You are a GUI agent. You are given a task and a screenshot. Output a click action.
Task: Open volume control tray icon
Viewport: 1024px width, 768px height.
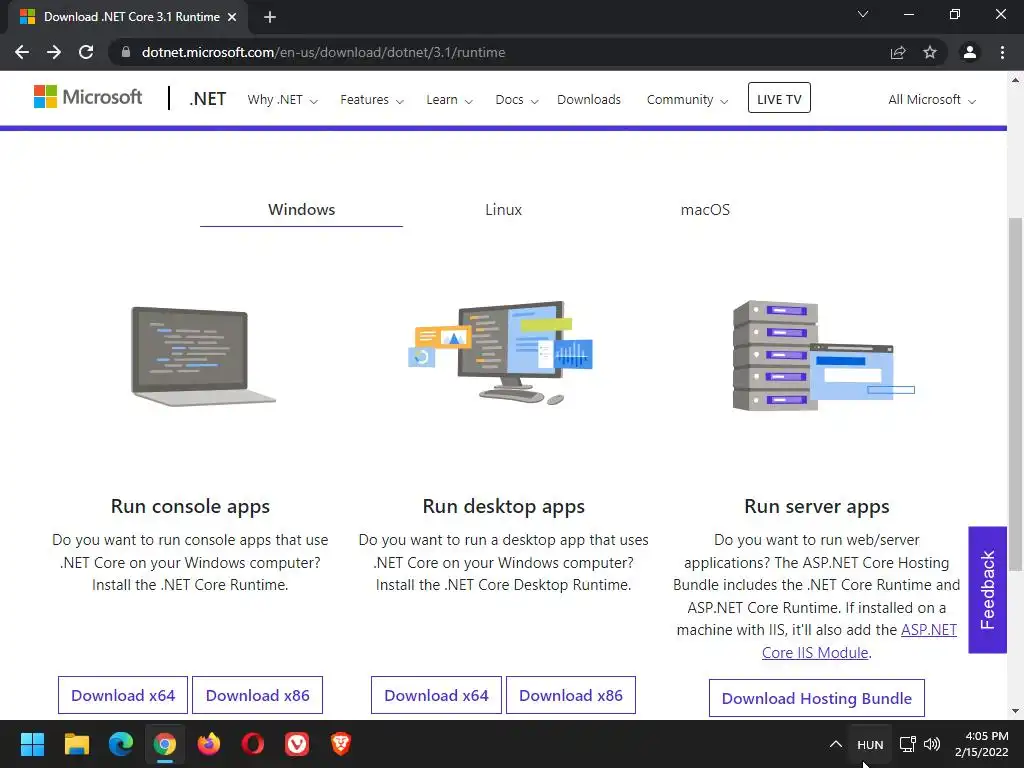932,744
